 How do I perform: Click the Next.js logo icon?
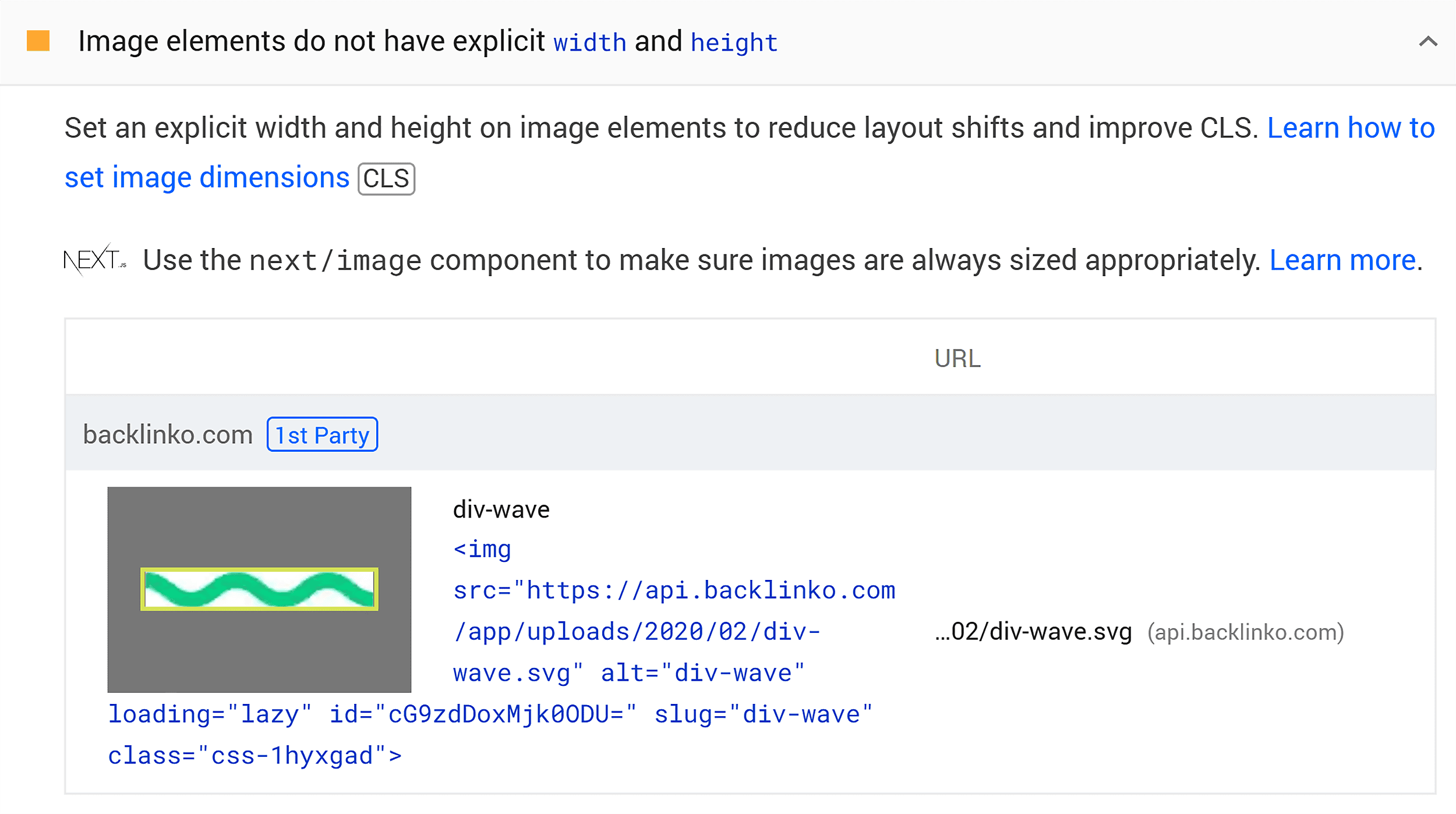[x=94, y=260]
